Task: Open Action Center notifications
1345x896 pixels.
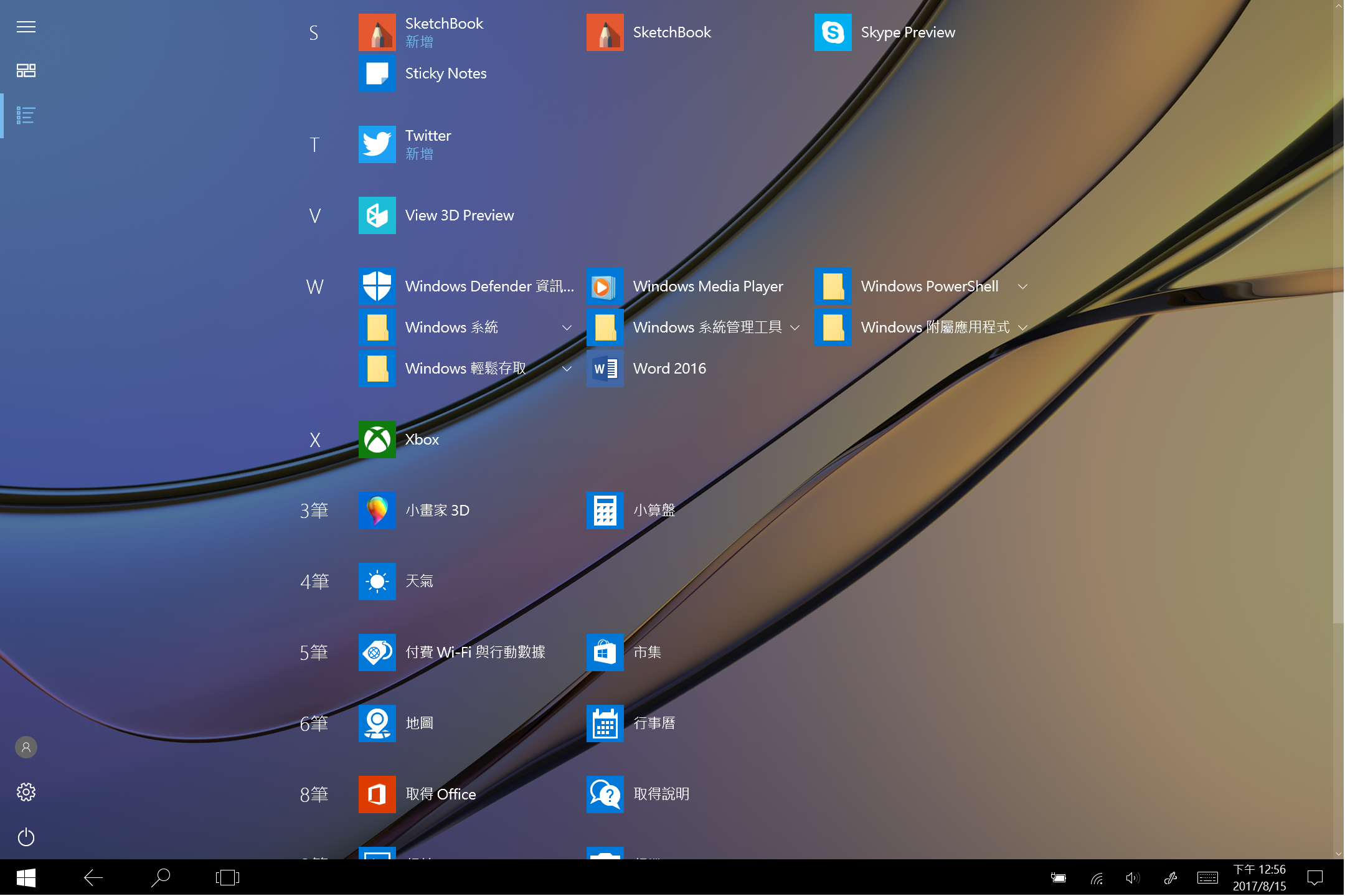Action: (x=1315, y=878)
